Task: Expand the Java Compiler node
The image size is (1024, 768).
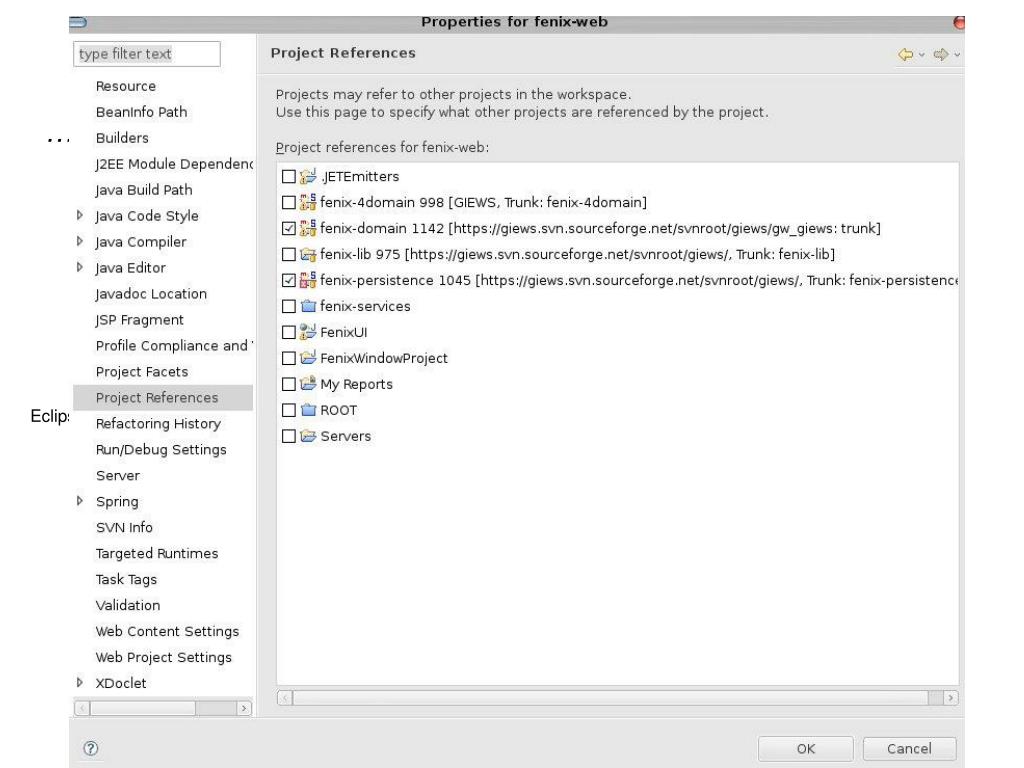Action: (80, 241)
